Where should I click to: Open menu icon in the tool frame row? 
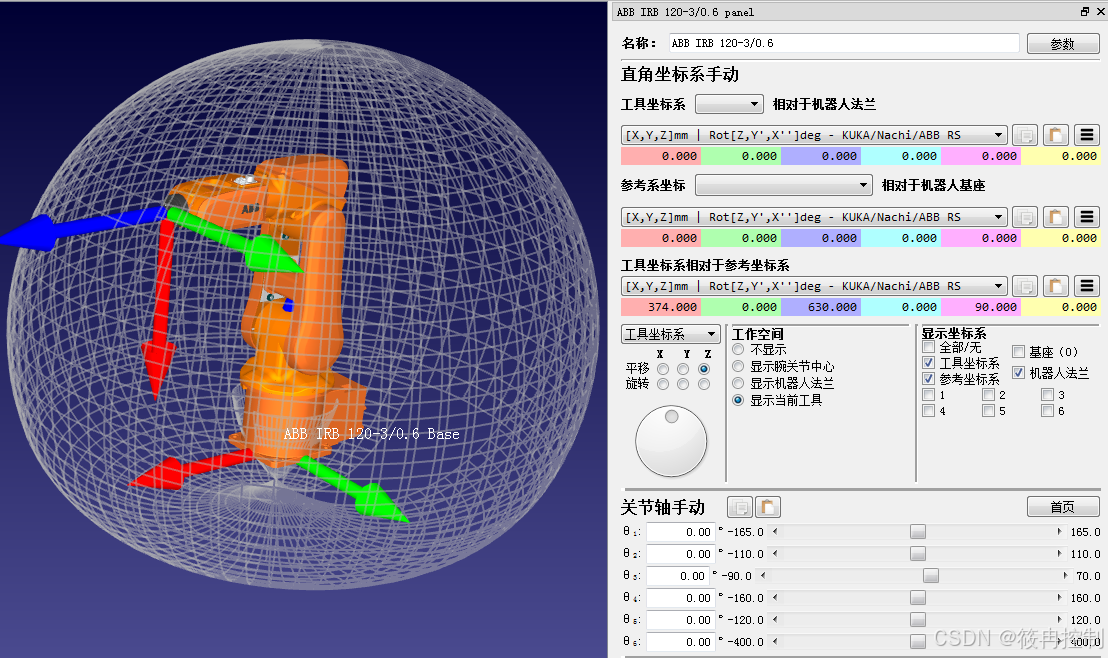[x=1087, y=135]
